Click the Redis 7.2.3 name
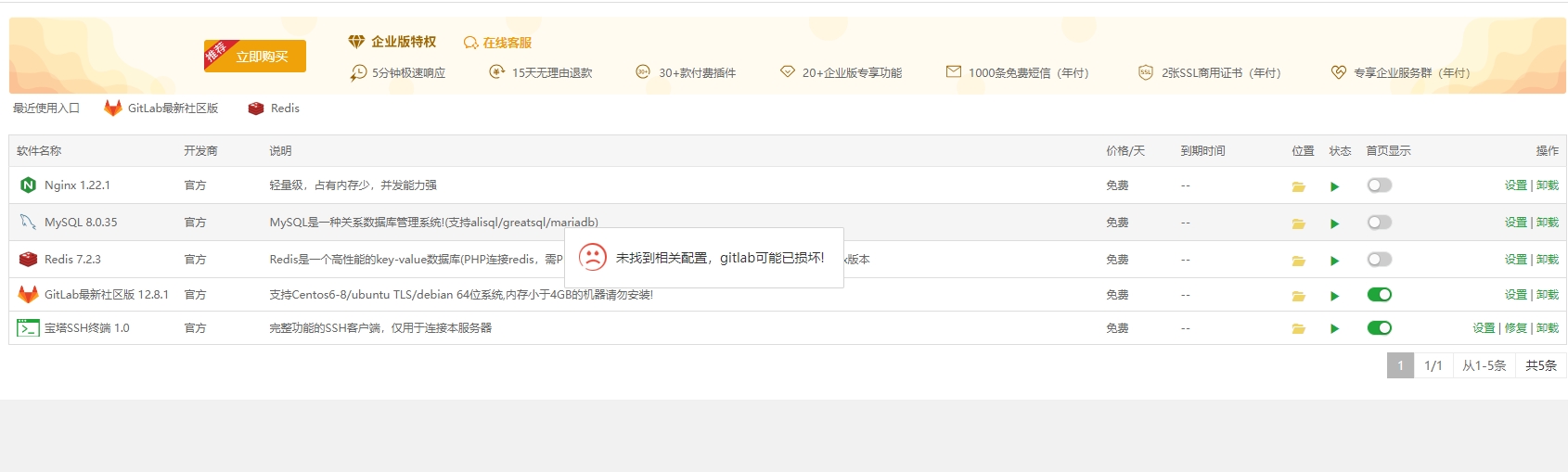The height and width of the screenshot is (472, 1568). pos(72,260)
